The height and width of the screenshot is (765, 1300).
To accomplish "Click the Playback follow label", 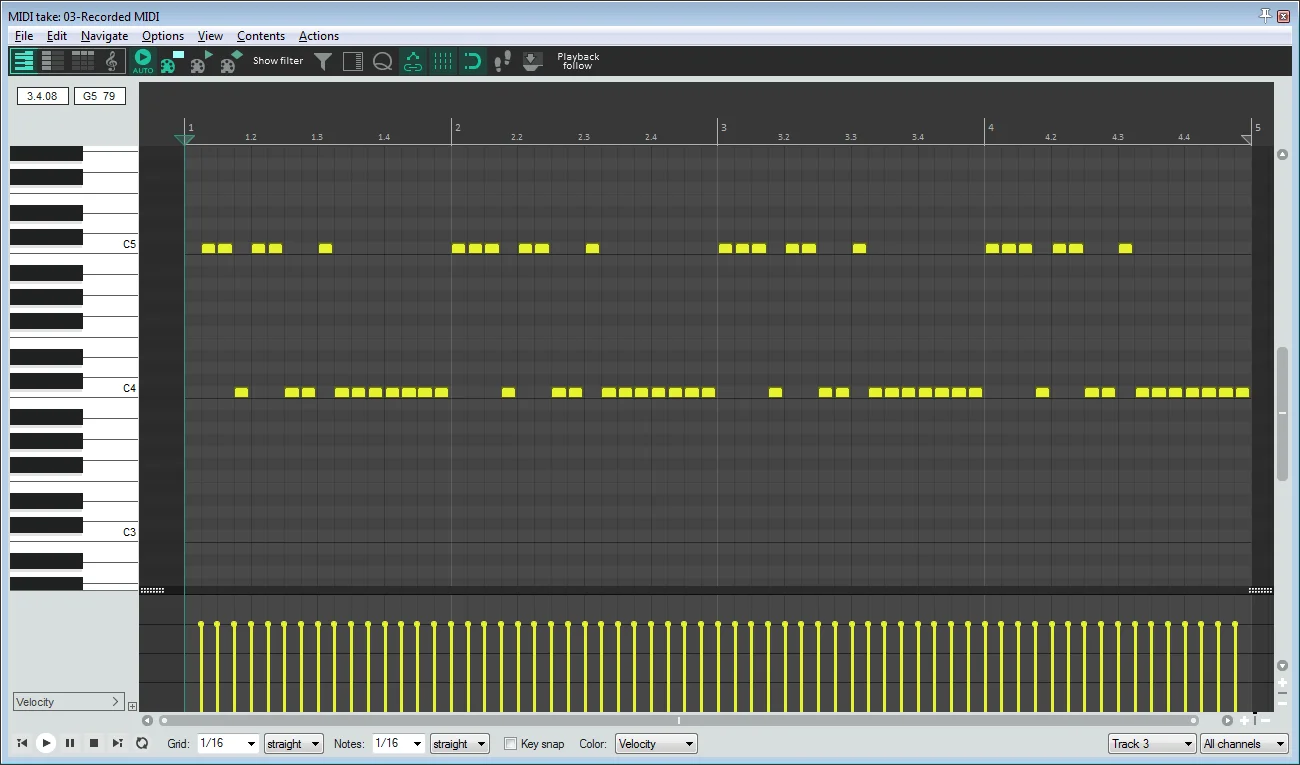I will click(x=578, y=61).
